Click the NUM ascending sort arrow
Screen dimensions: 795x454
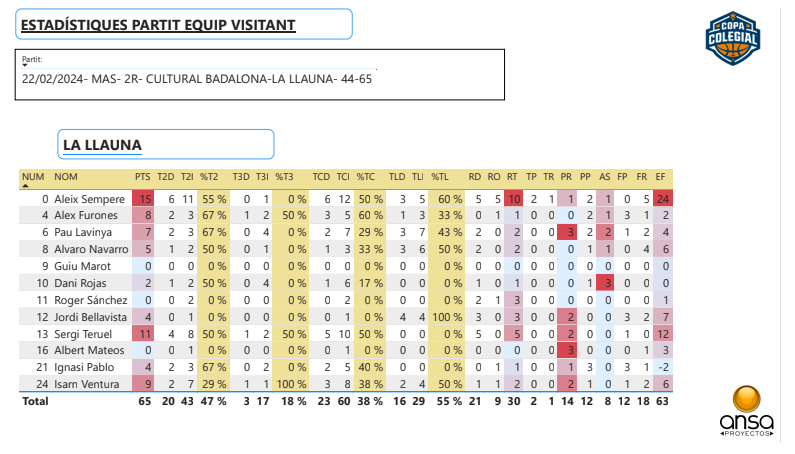coord(26,186)
